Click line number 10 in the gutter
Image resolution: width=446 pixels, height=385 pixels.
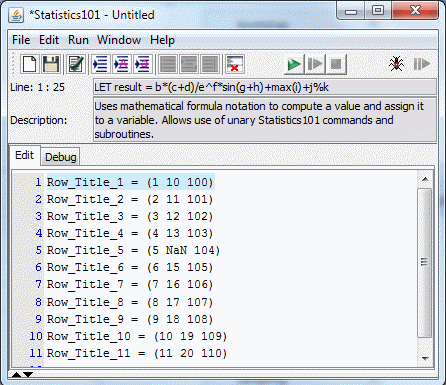[x=36, y=336]
